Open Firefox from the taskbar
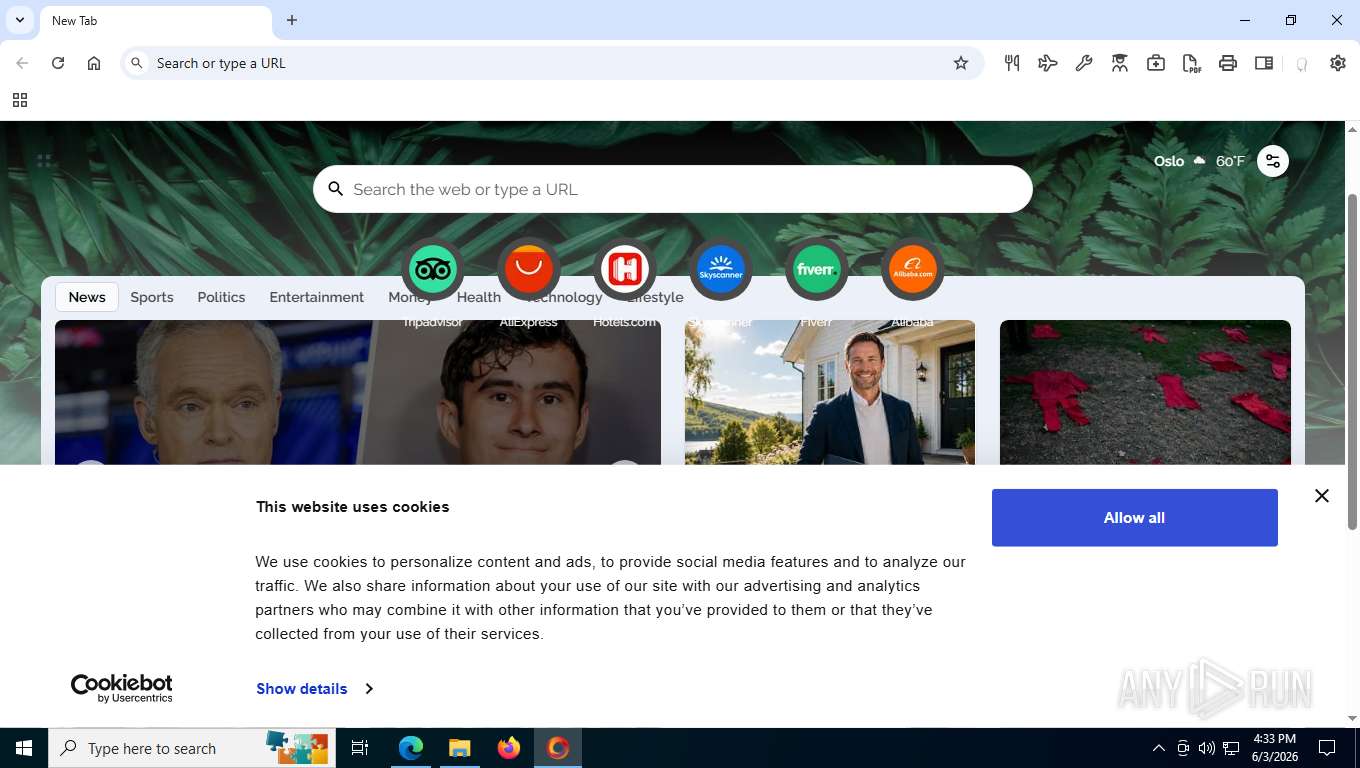This screenshot has height=768, width=1360. [x=509, y=748]
